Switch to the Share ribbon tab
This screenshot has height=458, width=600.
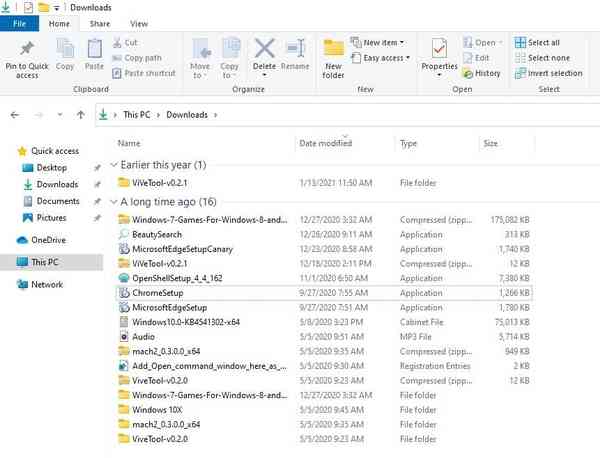[100, 24]
